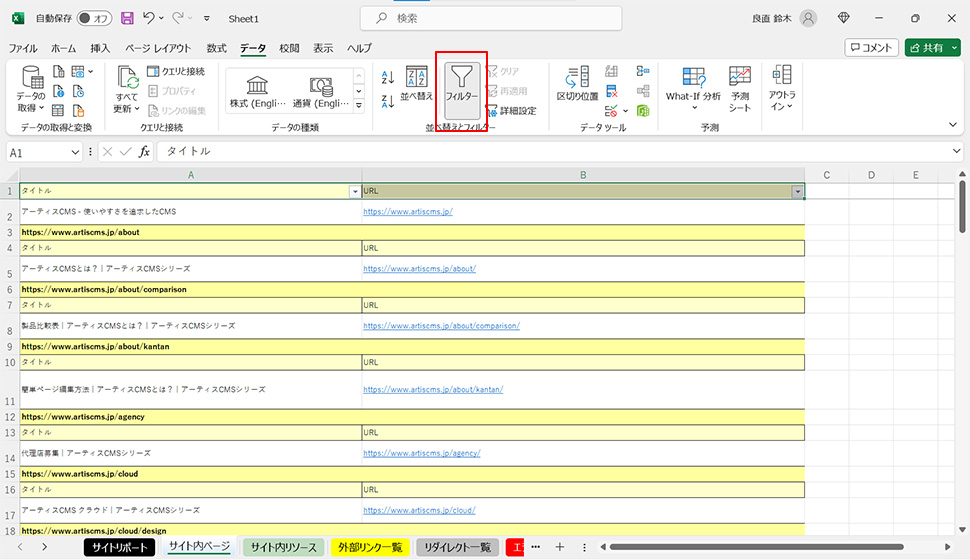Add a new sheet with plus icon

(x=559, y=547)
